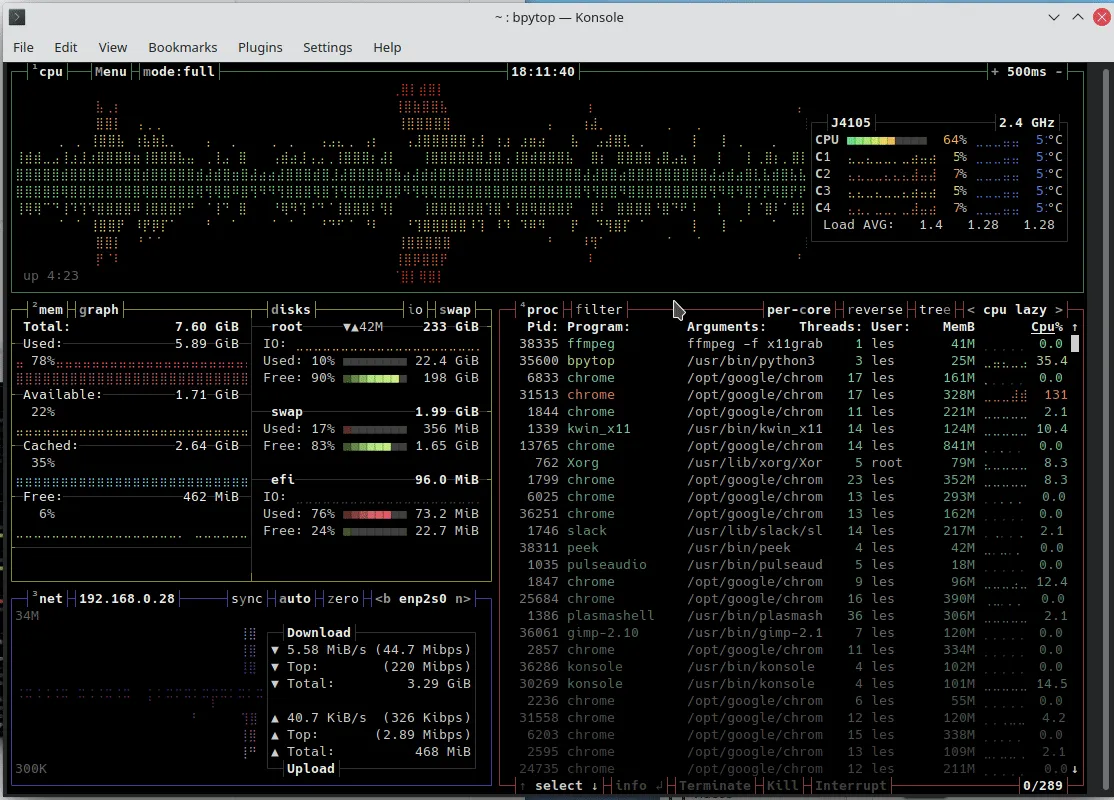Open the Plugins menu
The height and width of the screenshot is (800, 1114).
tap(260, 47)
